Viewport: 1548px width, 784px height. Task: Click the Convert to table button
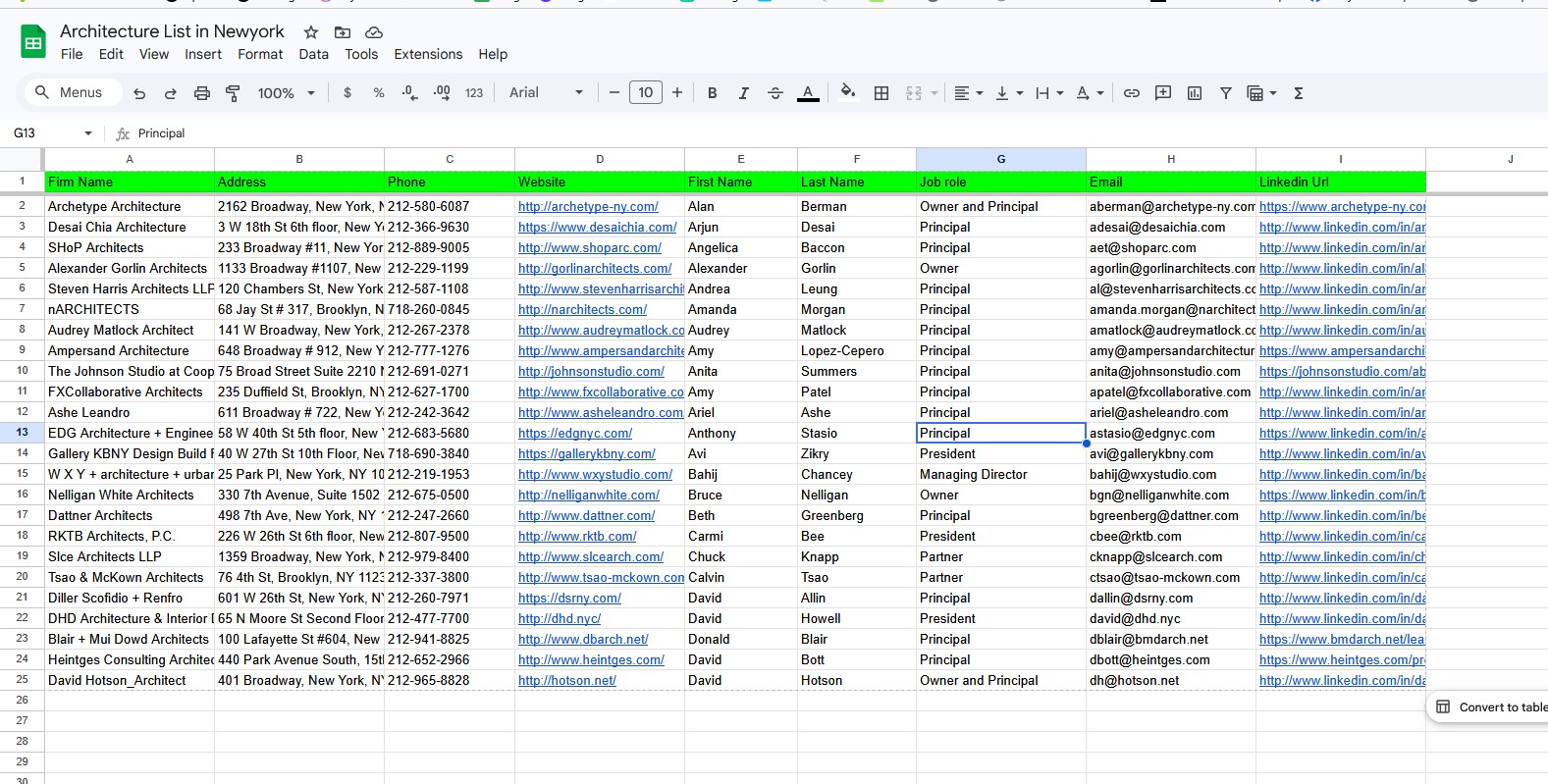(1490, 706)
